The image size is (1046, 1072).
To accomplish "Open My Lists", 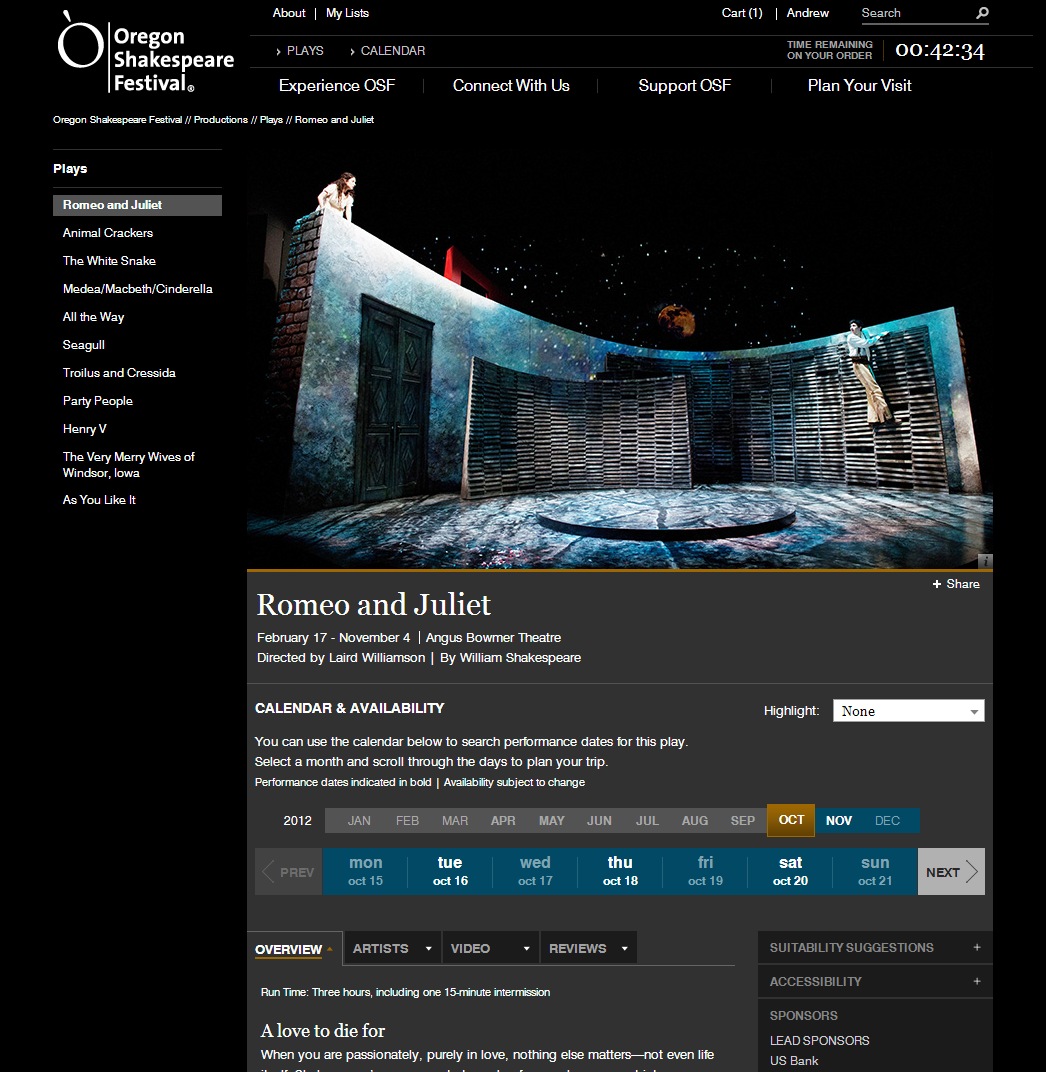I will 347,13.
